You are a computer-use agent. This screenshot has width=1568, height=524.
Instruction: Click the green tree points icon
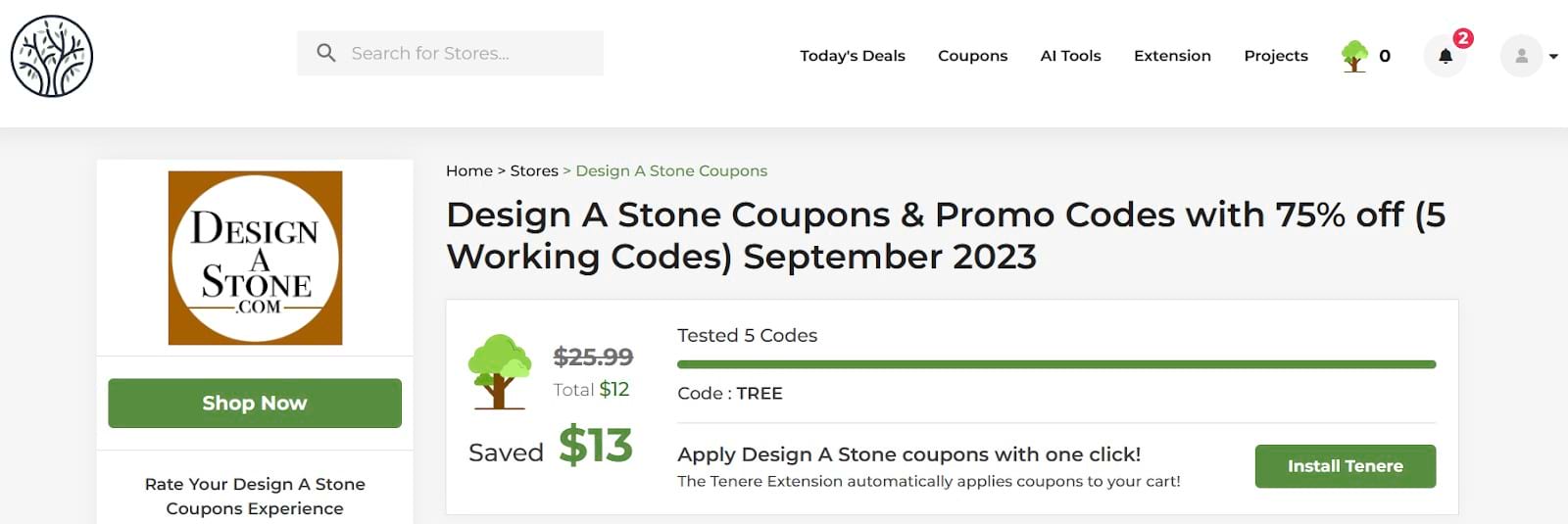click(1354, 56)
